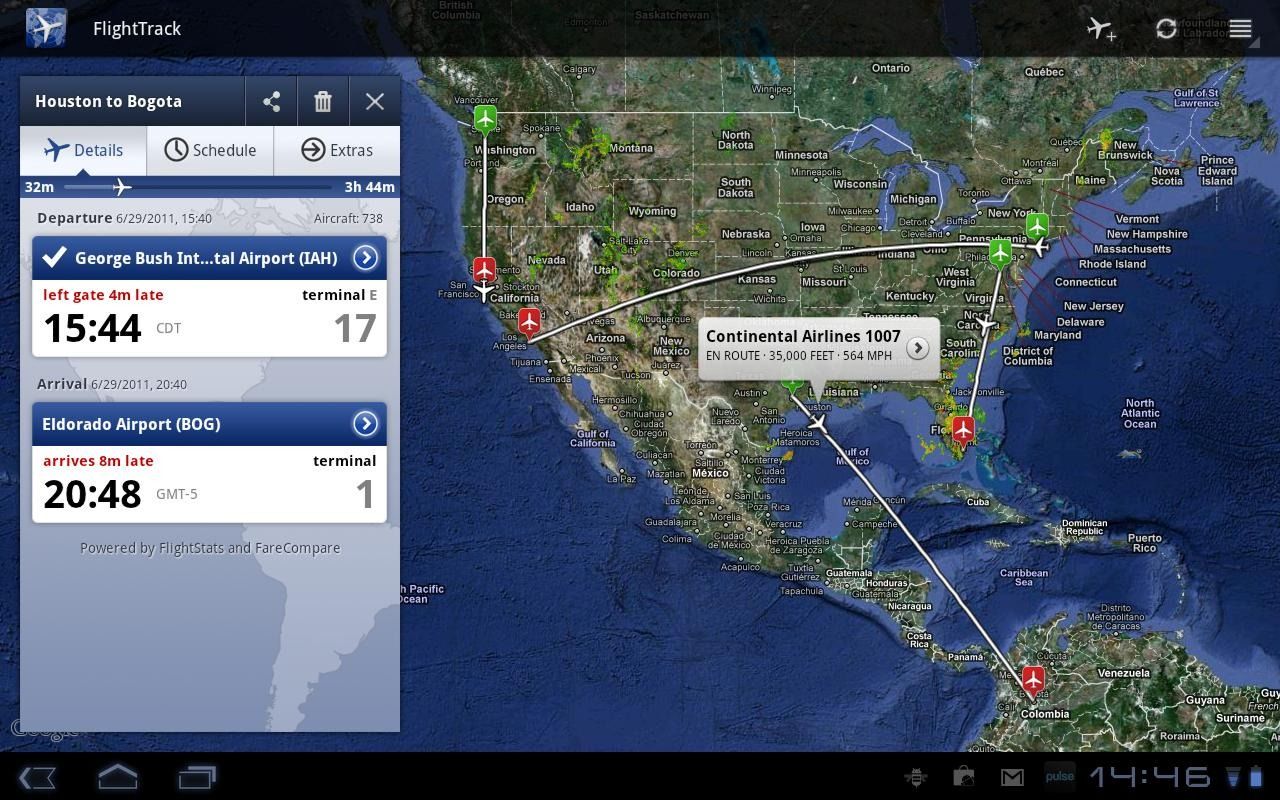
Task: Switch to the Extras tab
Action: 338,150
